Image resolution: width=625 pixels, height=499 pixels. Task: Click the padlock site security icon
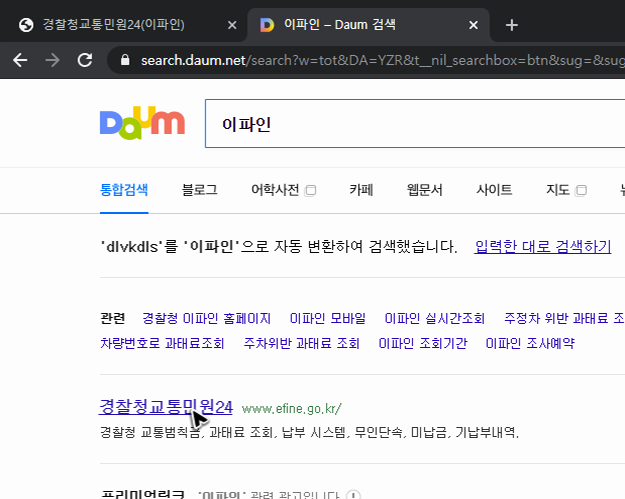pos(125,60)
